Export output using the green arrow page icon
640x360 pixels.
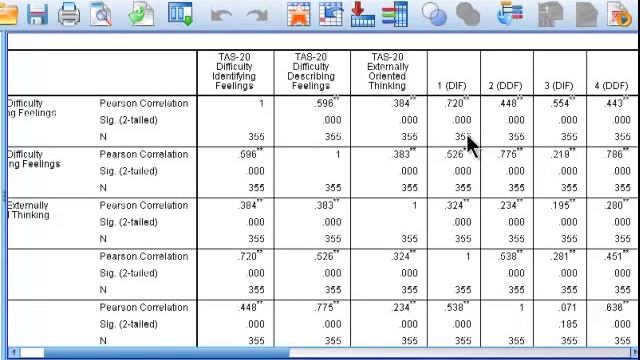[141, 14]
